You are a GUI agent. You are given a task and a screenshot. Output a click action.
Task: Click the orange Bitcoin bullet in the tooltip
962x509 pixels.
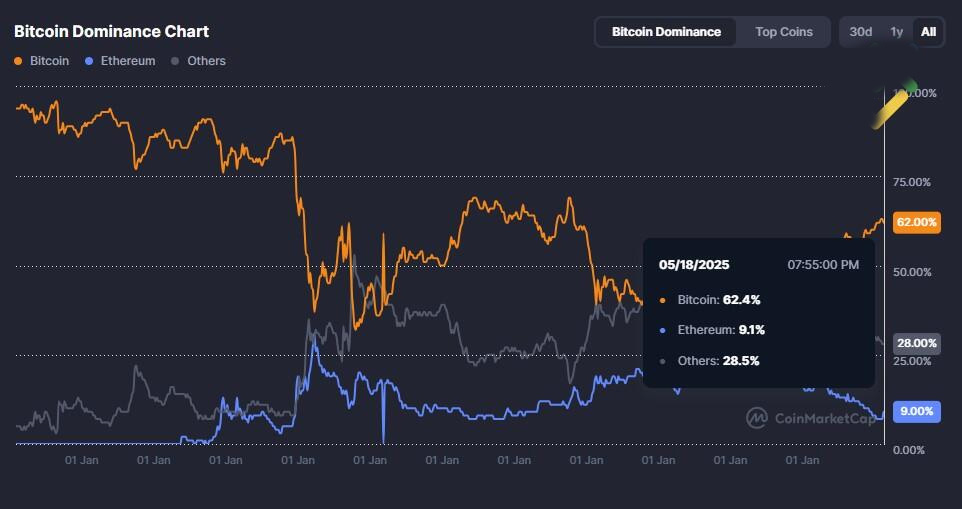tap(666, 300)
